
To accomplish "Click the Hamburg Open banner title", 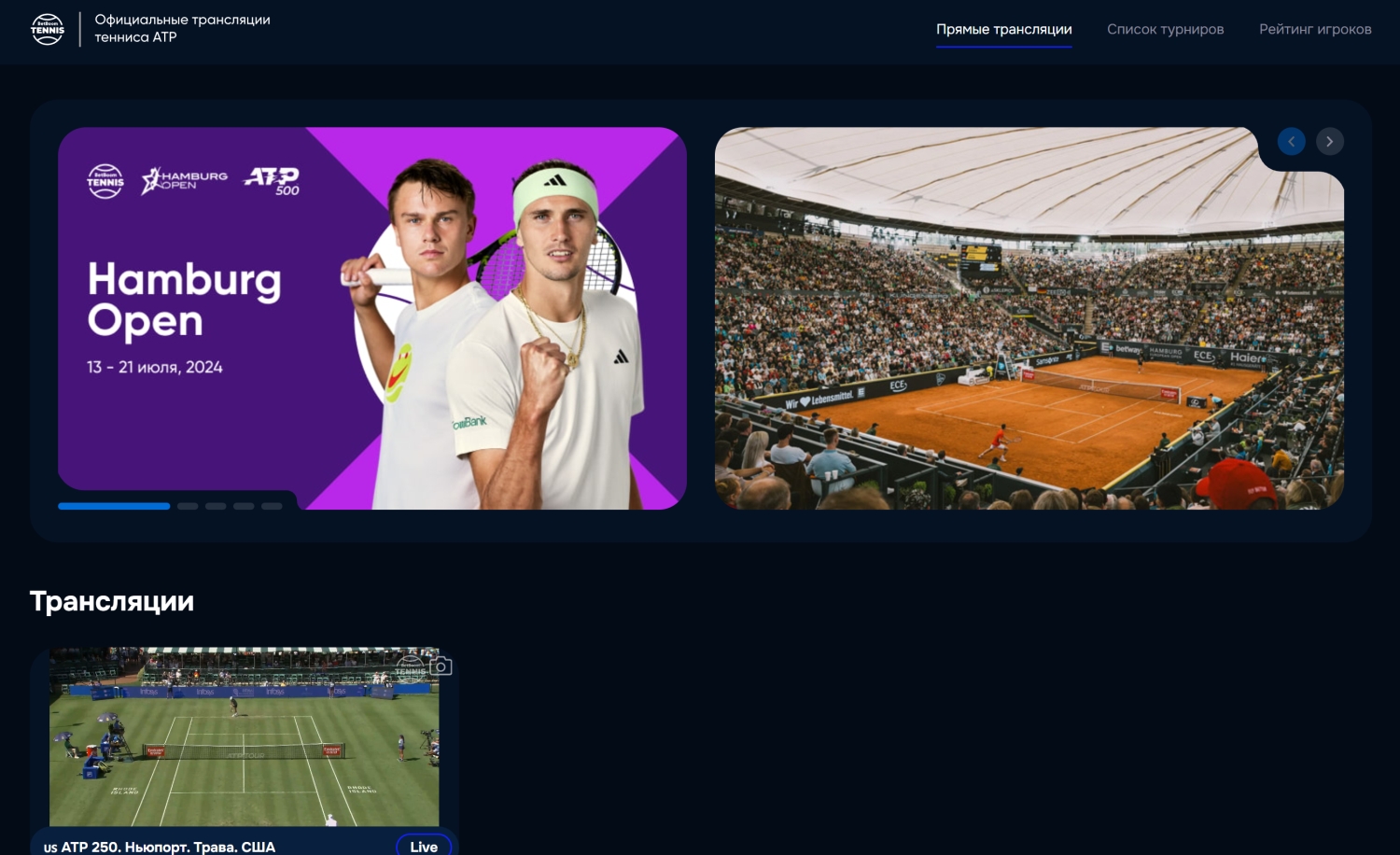I will point(184,300).
